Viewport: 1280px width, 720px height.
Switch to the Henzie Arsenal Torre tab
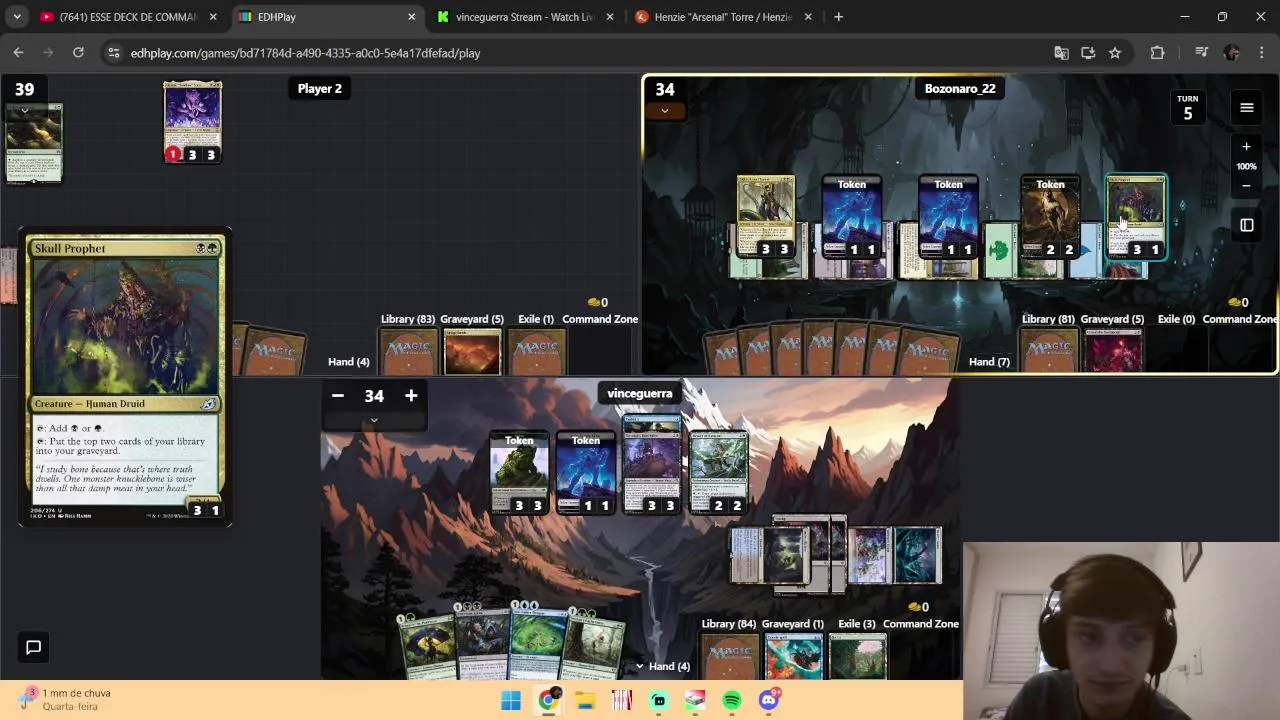coord(724,17)
